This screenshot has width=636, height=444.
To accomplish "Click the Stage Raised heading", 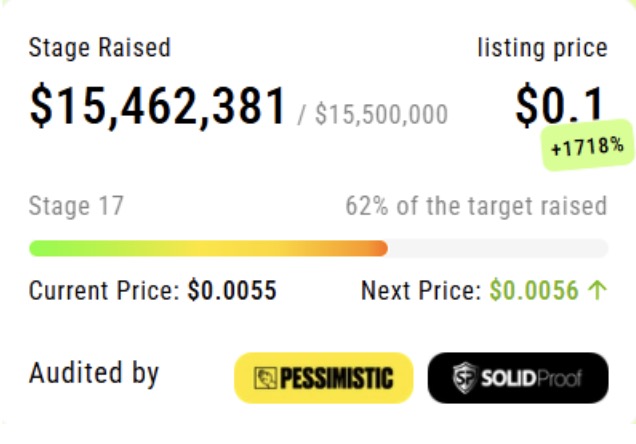I will [x=100, y=48].
